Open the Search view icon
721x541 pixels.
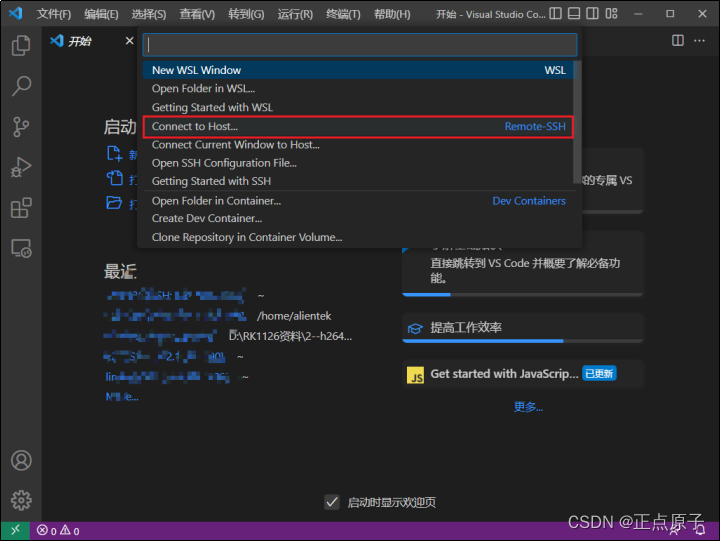(x=21, y=86)
